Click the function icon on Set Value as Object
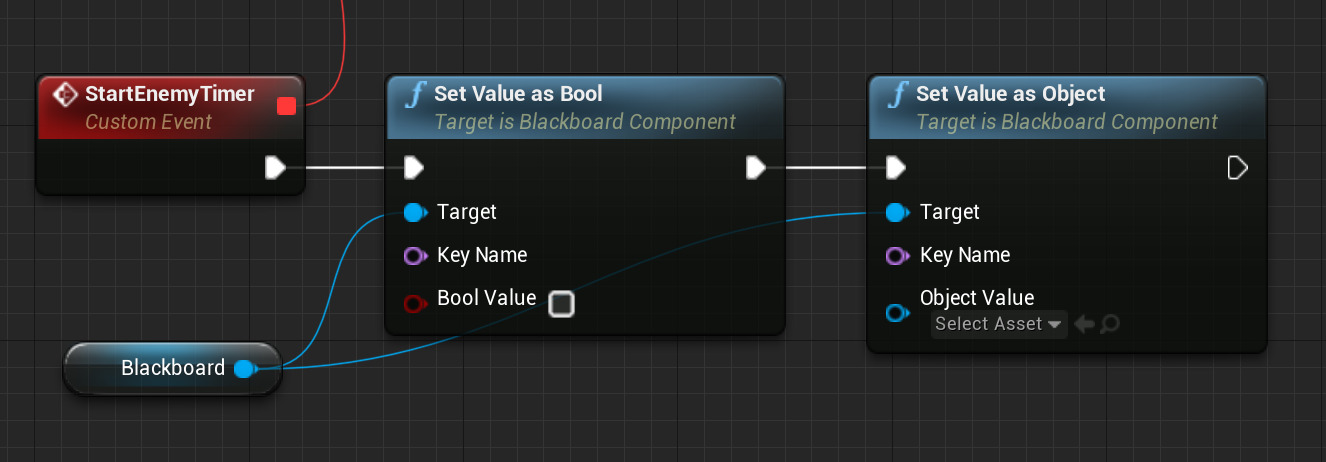 coord(898,95)
